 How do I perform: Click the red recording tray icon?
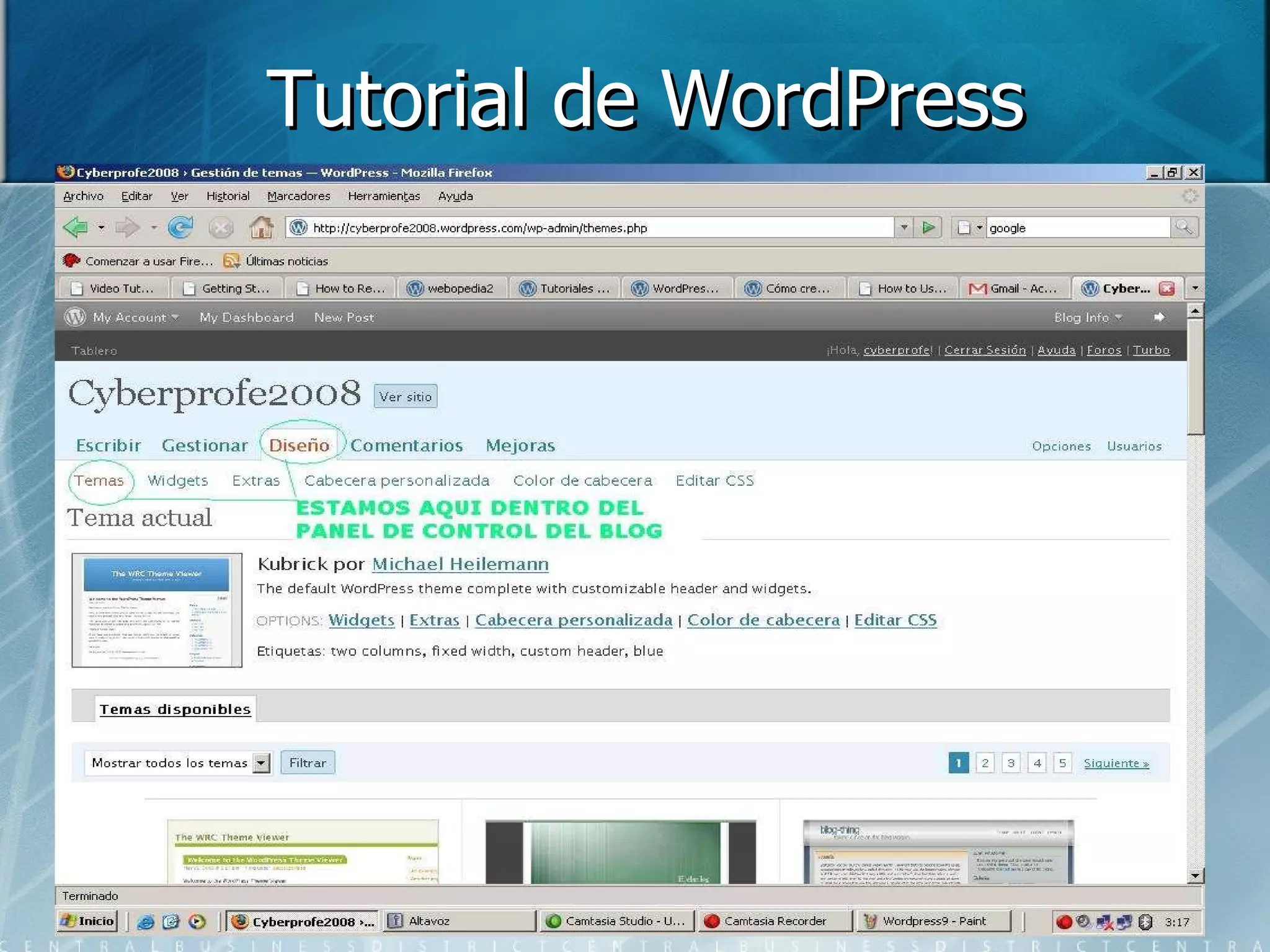tap(1064, 922)
